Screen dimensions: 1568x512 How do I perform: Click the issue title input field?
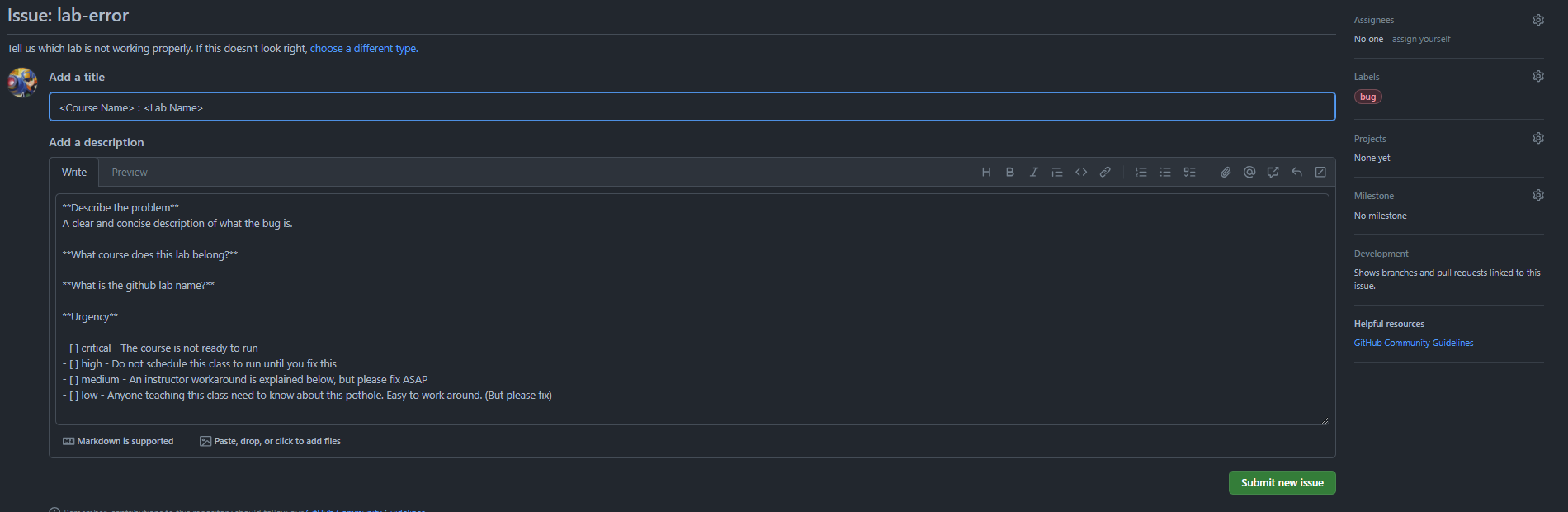point(692,107)
